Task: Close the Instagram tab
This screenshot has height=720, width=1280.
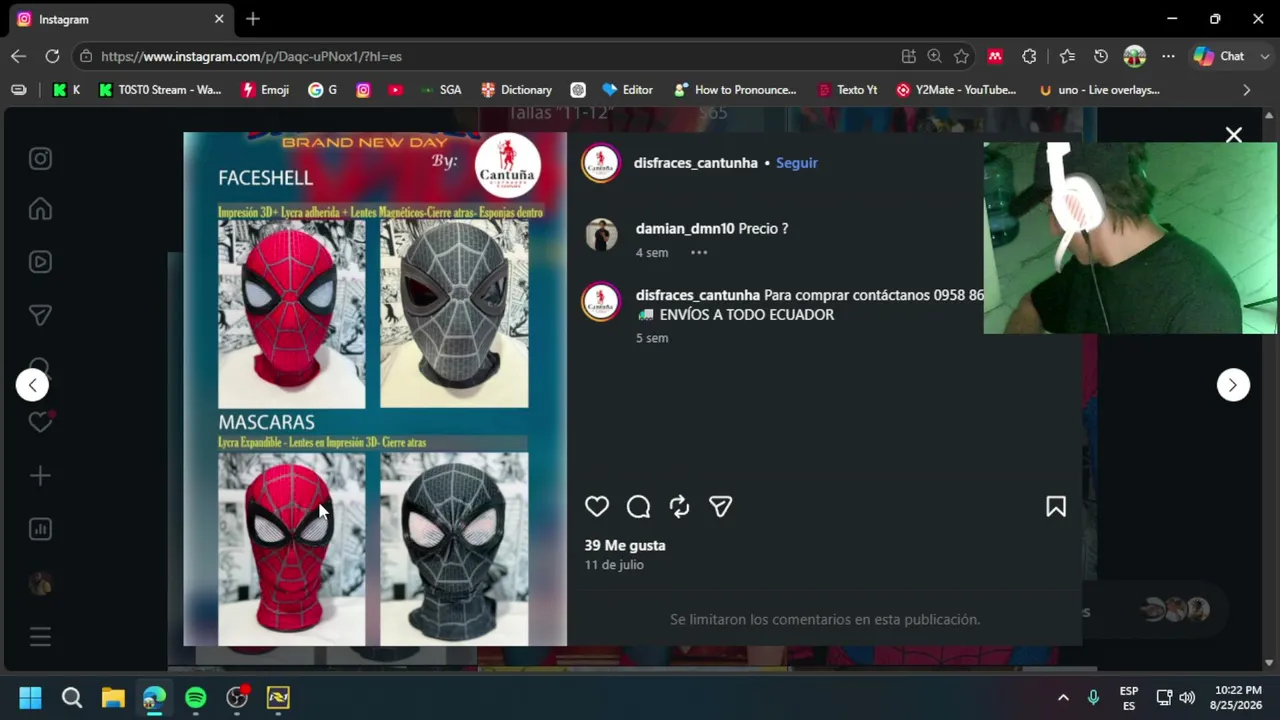Action: click(x=219, y=19)
